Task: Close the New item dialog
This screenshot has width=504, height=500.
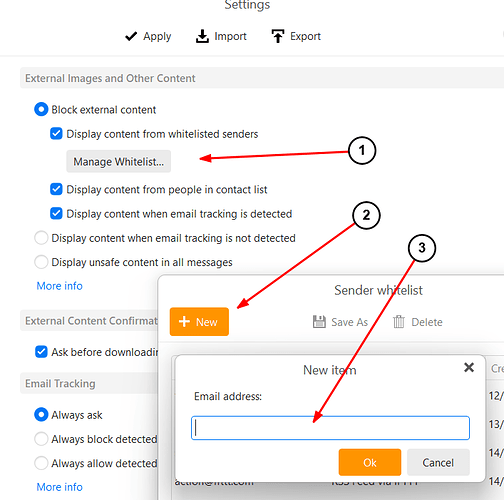Action: (469, 367)
